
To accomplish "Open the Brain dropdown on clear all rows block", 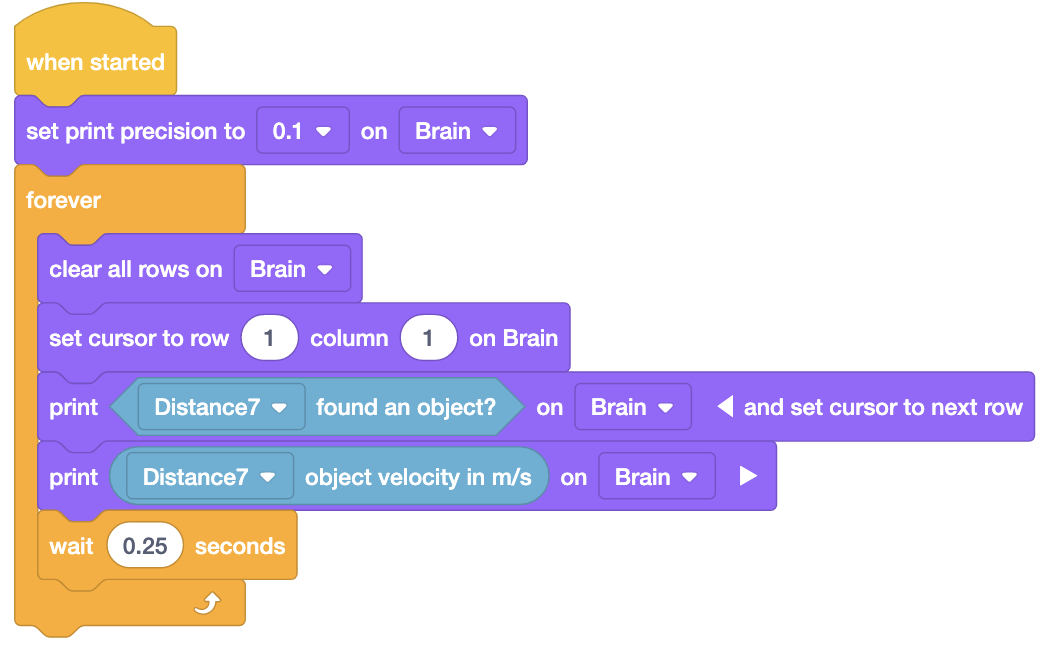I will pyautogui.click(x=293, y=269).
